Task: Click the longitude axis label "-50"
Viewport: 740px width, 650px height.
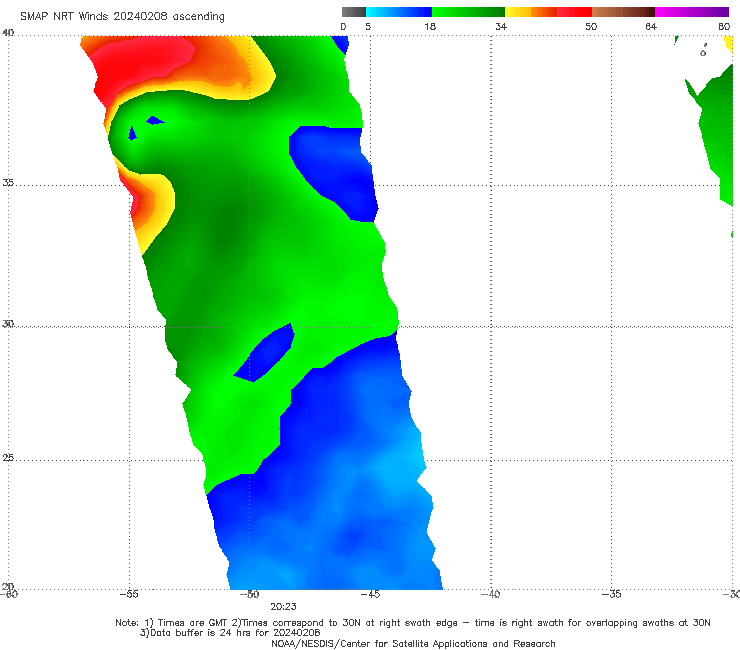Action: (x=249, y=594)
